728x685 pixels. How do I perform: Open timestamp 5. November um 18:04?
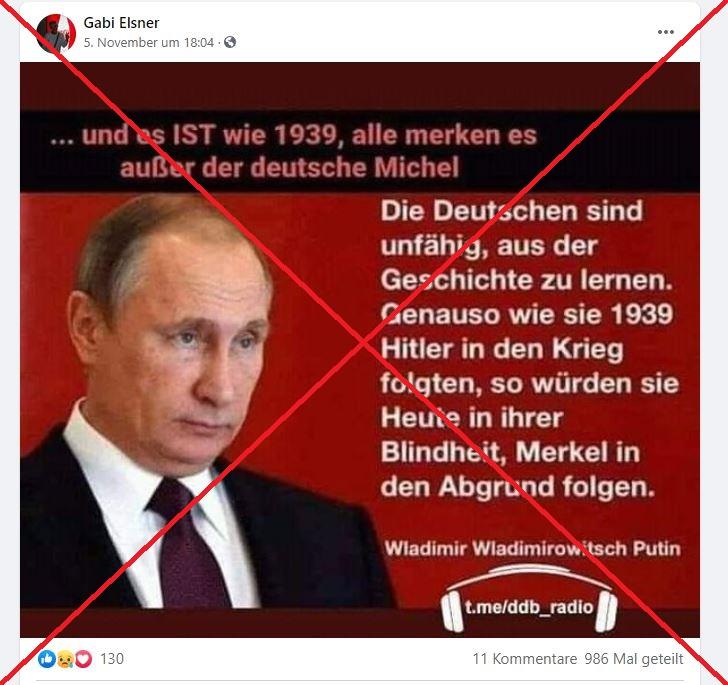[x=149, y=42]
